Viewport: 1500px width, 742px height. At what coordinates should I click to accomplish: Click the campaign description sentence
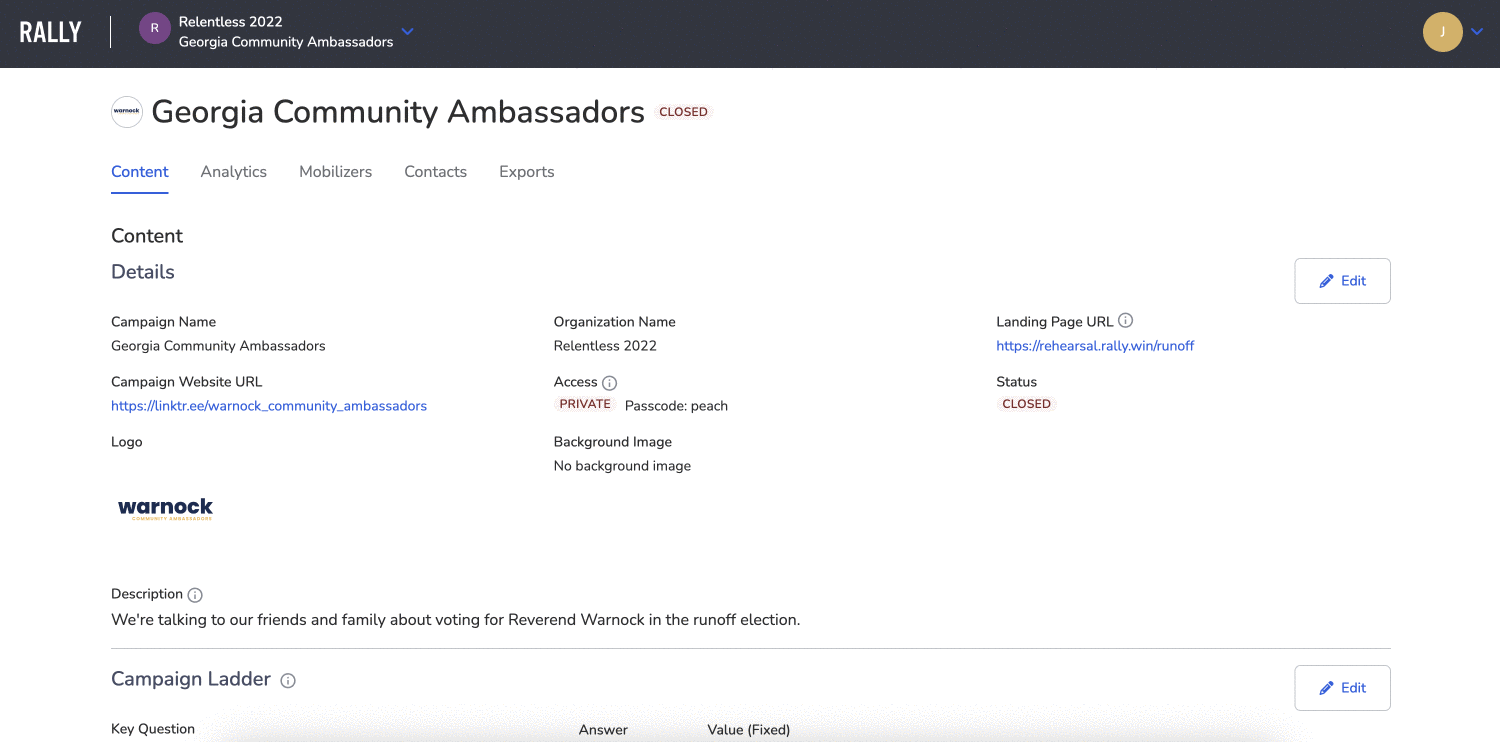pyautogui.click(x=455, y=620)
